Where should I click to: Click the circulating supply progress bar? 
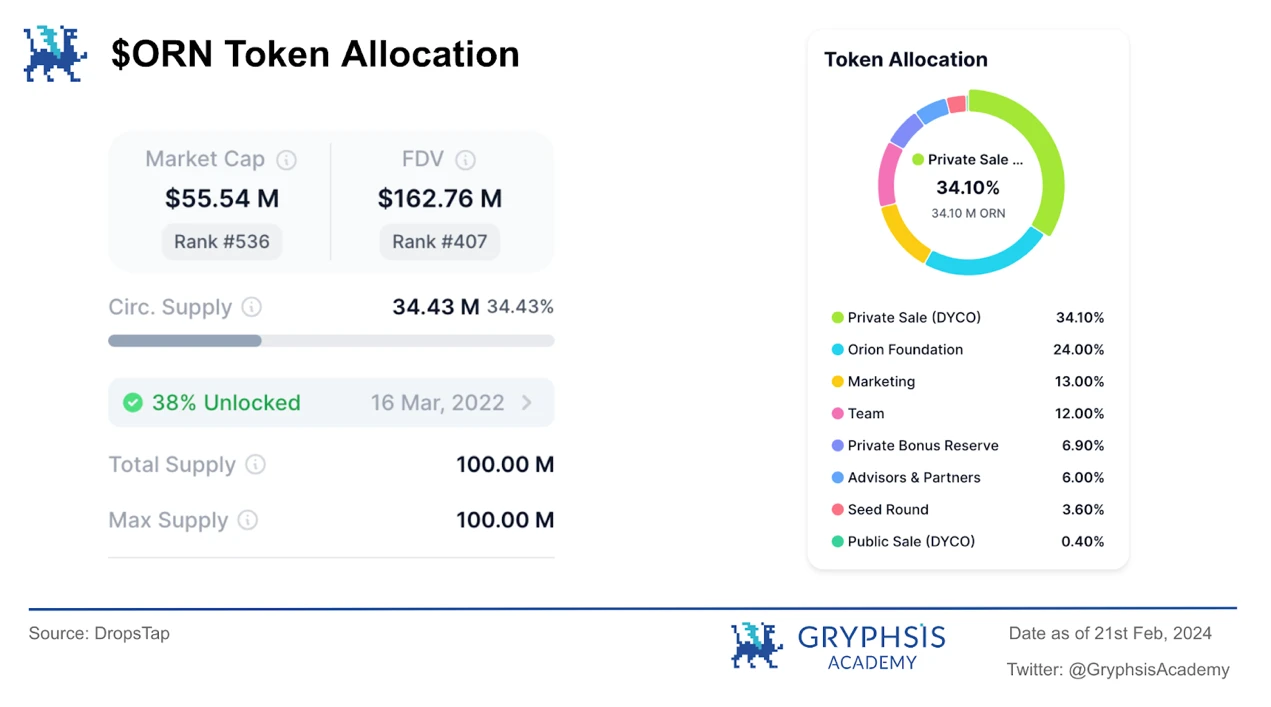[x=331, y=341]
